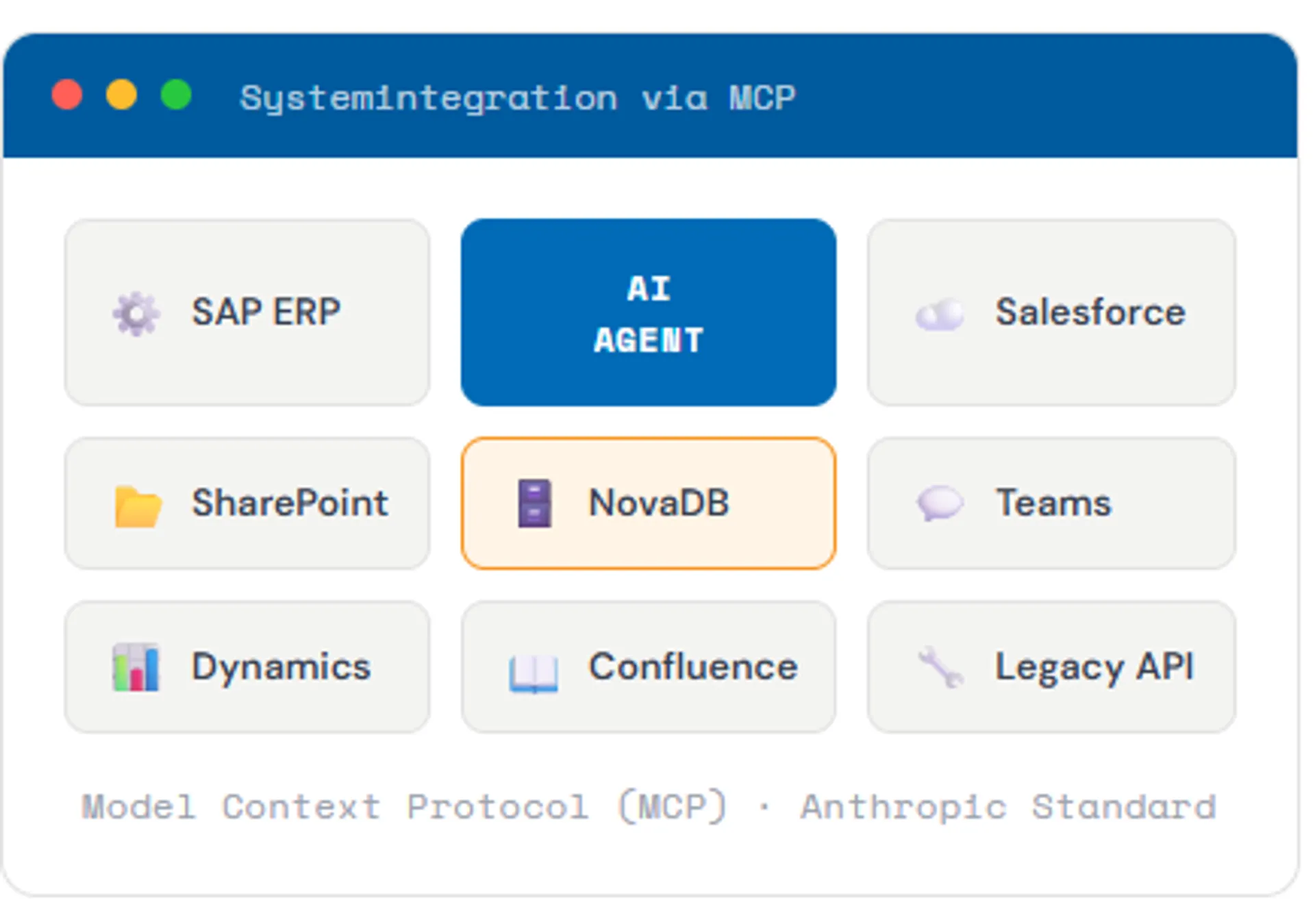Viewport: 1315px width, 924px height.
Task: Click the cloud icon next to Salesforce
Action: coord(940,314)
